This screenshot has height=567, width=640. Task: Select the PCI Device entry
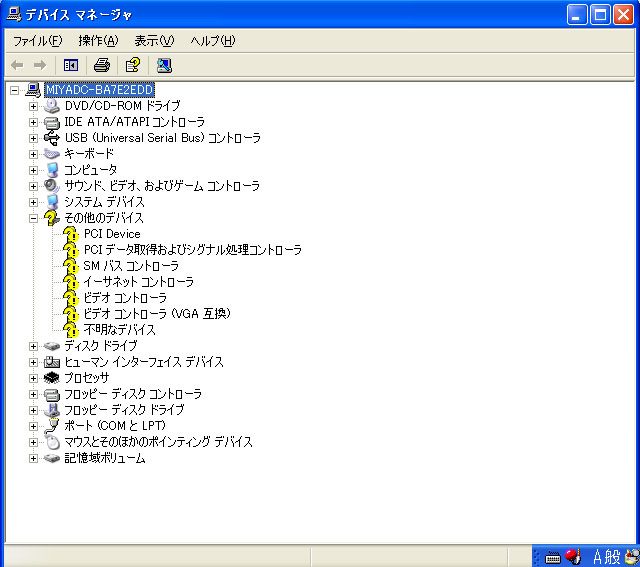[112, 234]
